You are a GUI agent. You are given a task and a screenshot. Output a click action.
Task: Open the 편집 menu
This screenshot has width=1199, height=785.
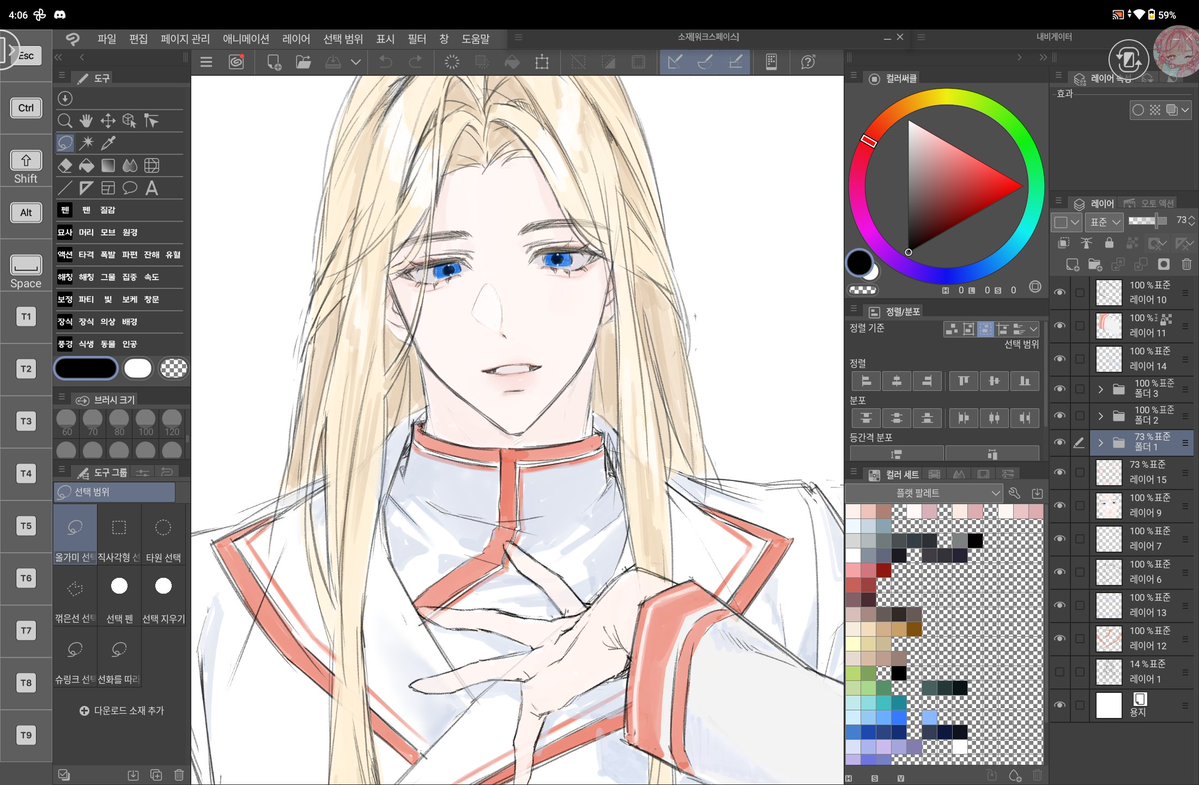pos(138,39)
